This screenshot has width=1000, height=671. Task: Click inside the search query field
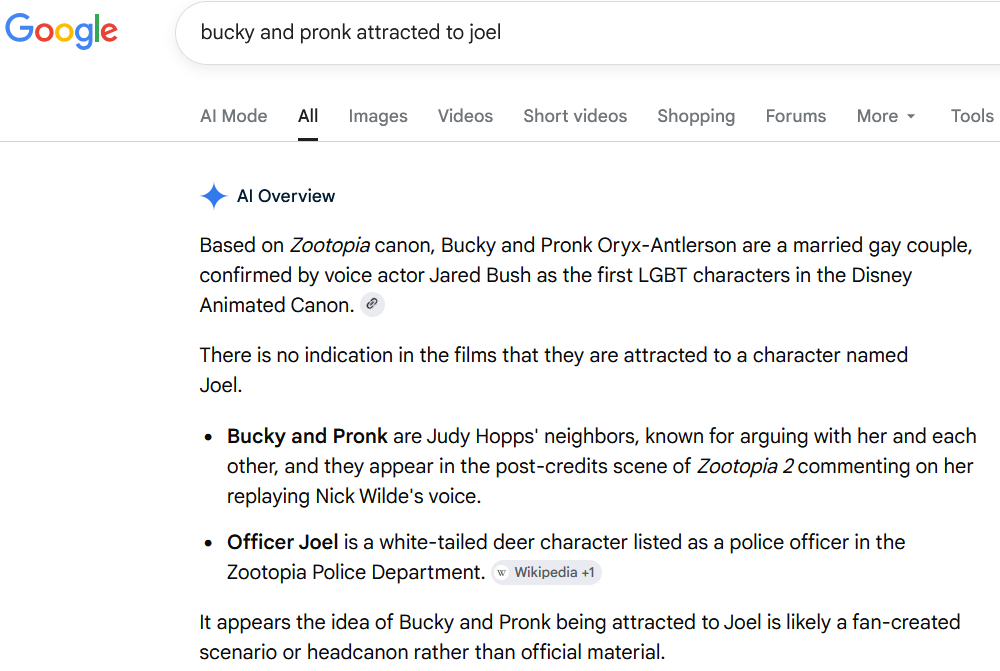[587, 32]
